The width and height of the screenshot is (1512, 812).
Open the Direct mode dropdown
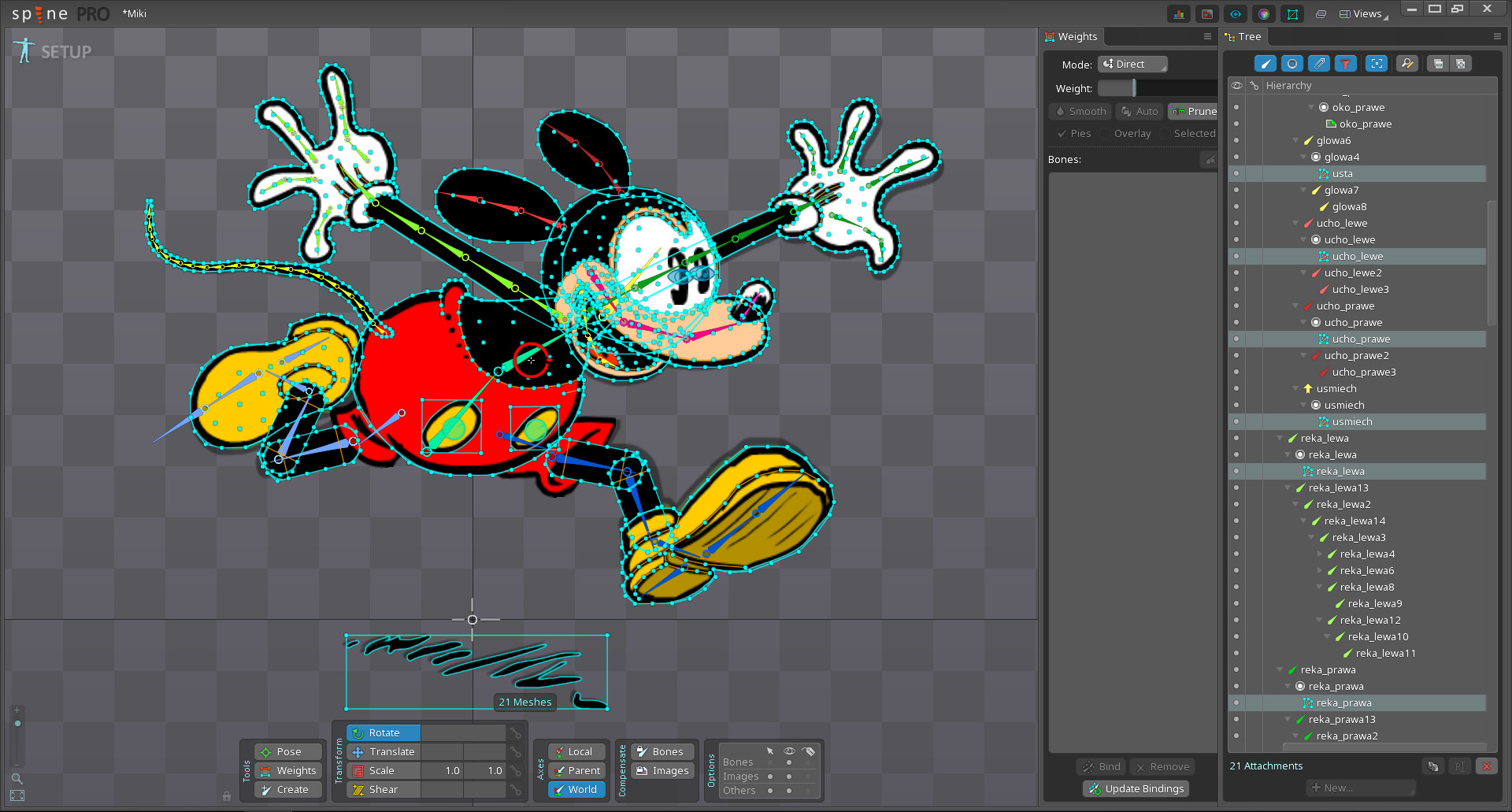point(1132,64)
